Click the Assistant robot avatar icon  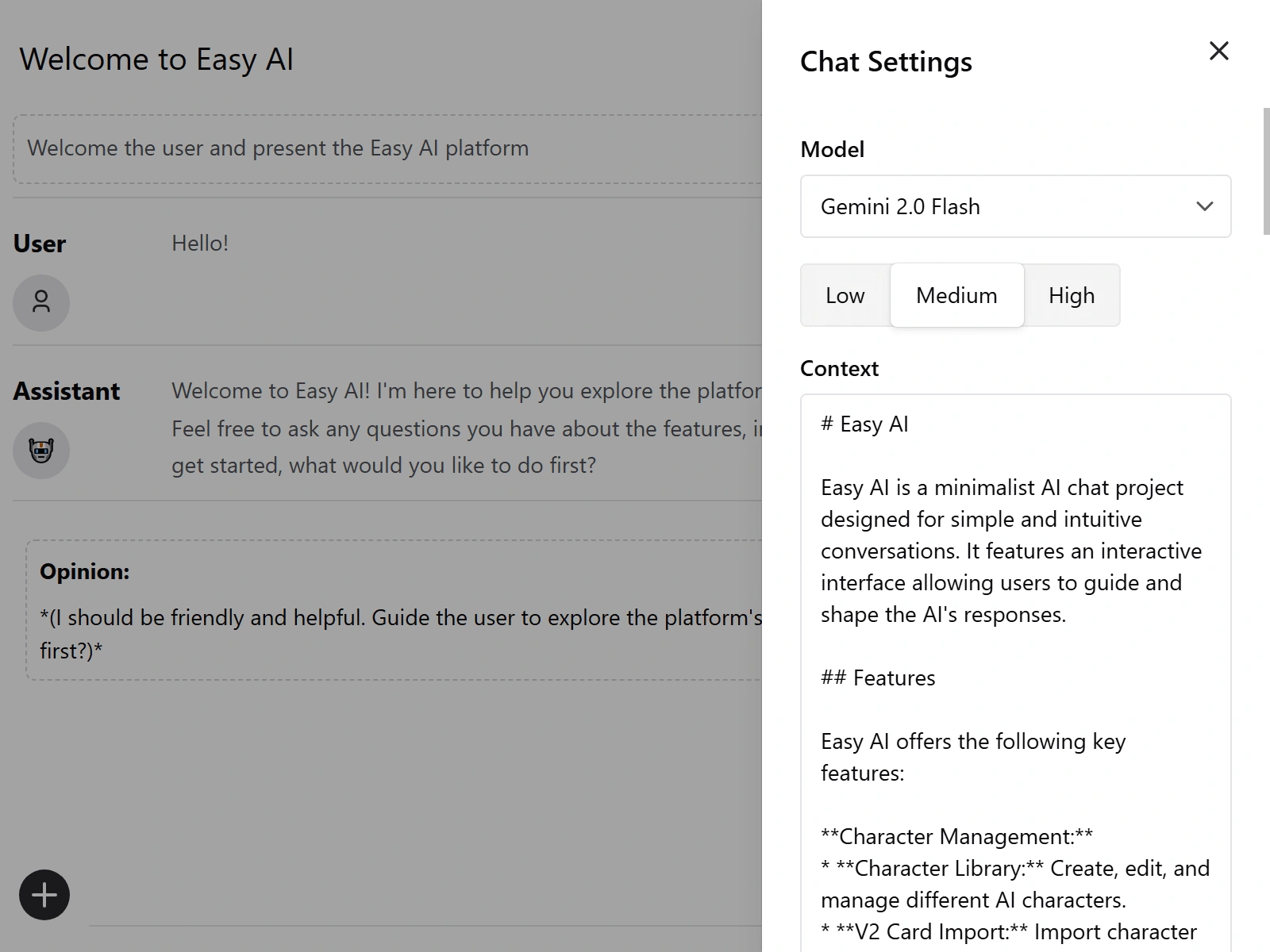tap(41, 450)
